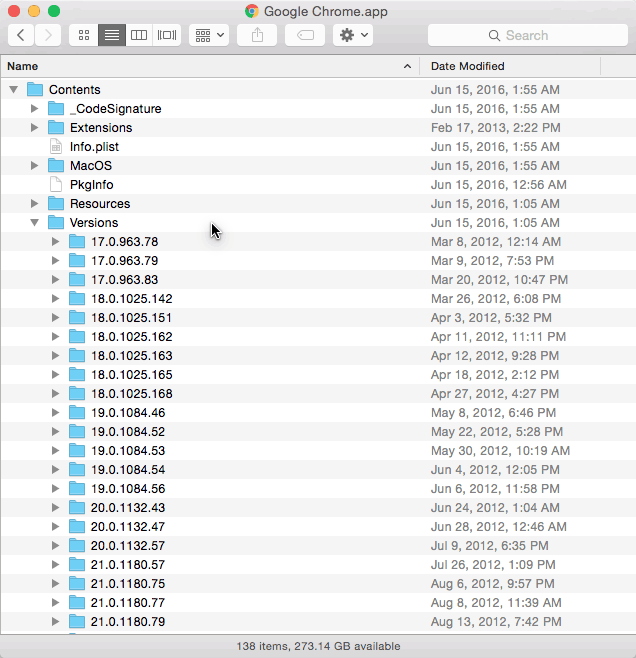636x658 pixels.
Task: Select the Versions folder icon
Action: pyautogui.click(x=56, y=222)
